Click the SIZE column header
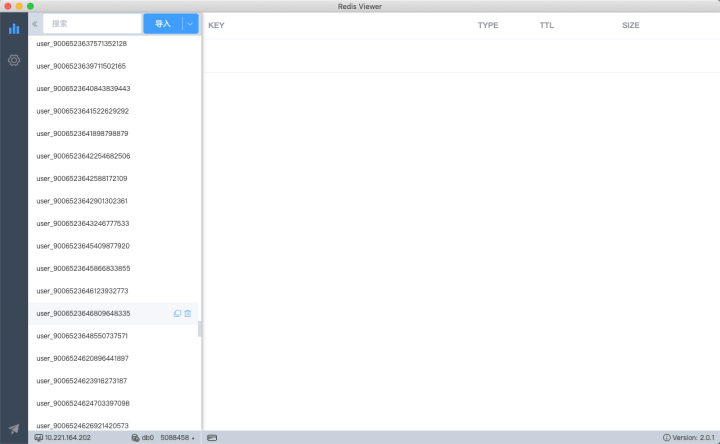Viewport: 720px width, 444px height. [630, 25]
